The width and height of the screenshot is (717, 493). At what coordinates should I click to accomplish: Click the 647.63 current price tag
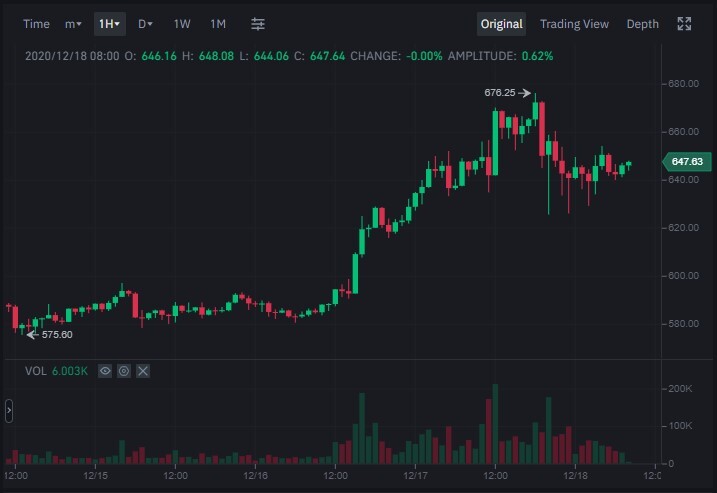coord(687,161)
